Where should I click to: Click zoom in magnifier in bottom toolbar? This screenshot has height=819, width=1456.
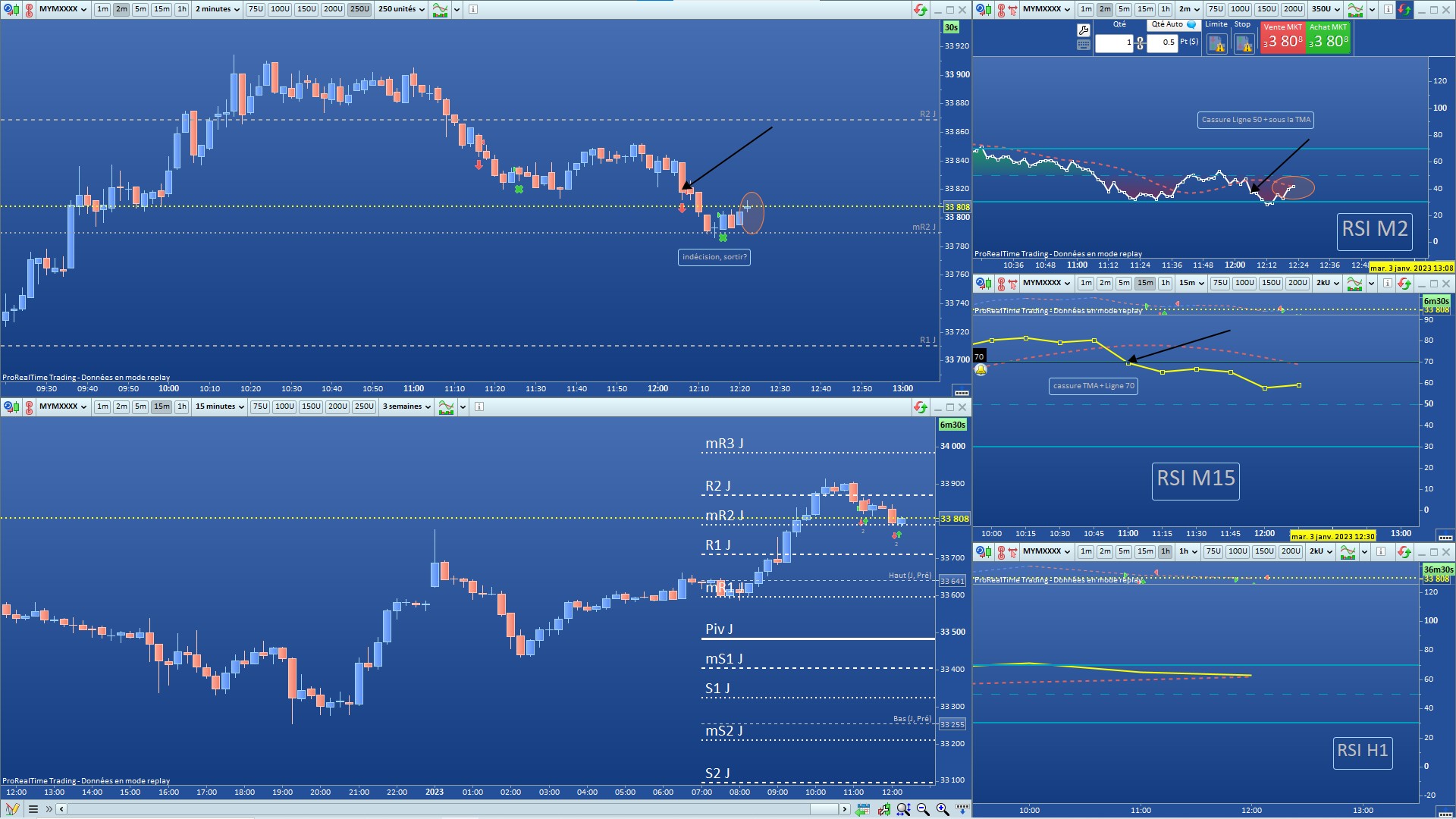[x=943, y=809]
